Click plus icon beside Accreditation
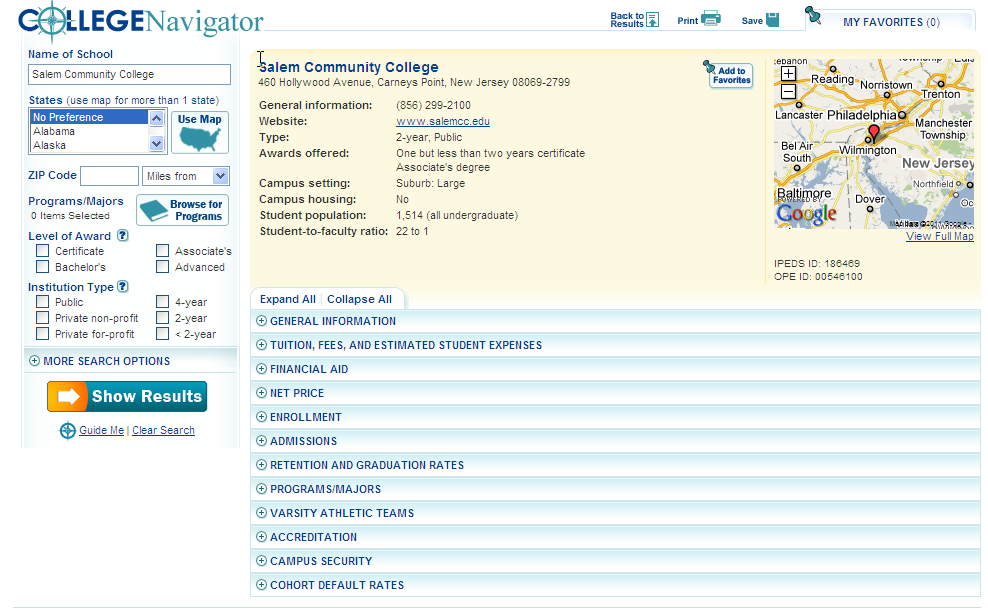 click(x=261, y=536)
